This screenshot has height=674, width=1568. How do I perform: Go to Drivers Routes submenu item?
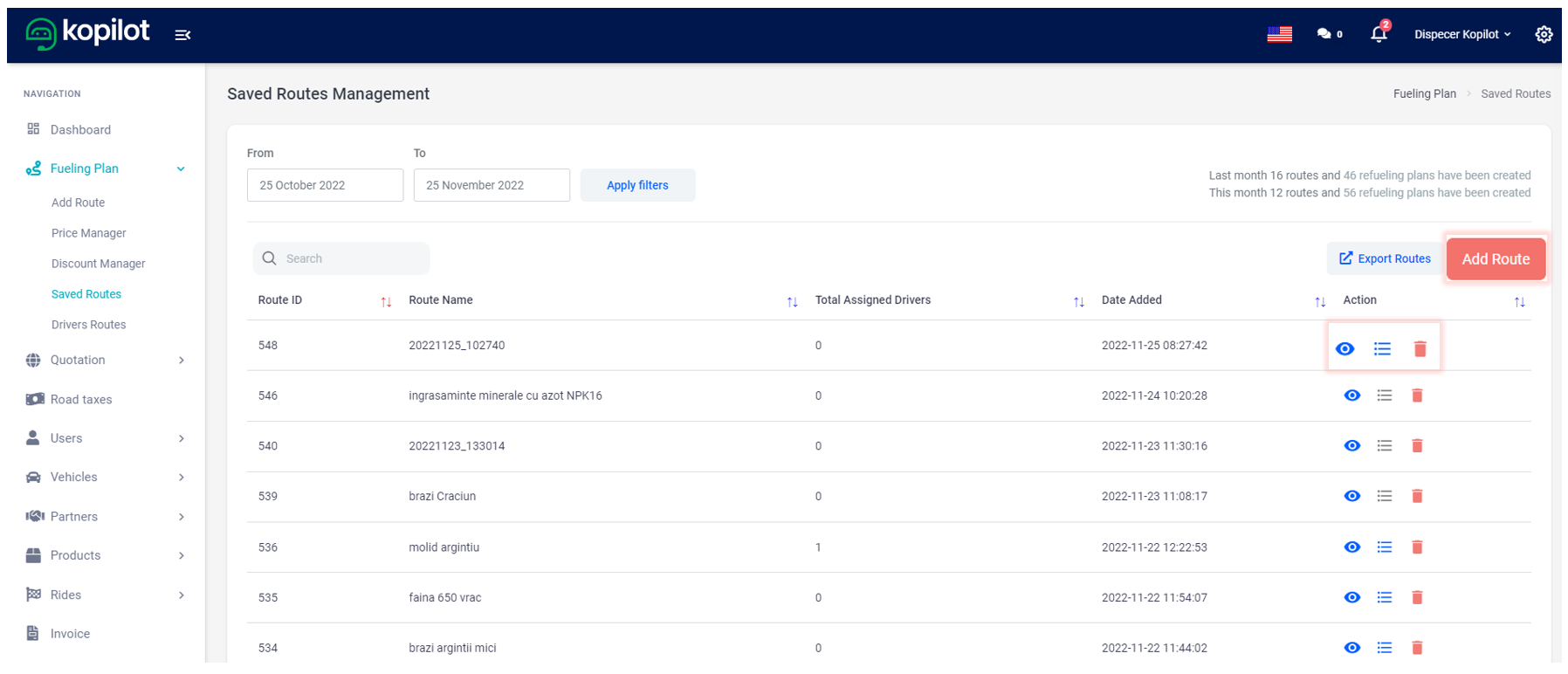(x=88, y=325)
